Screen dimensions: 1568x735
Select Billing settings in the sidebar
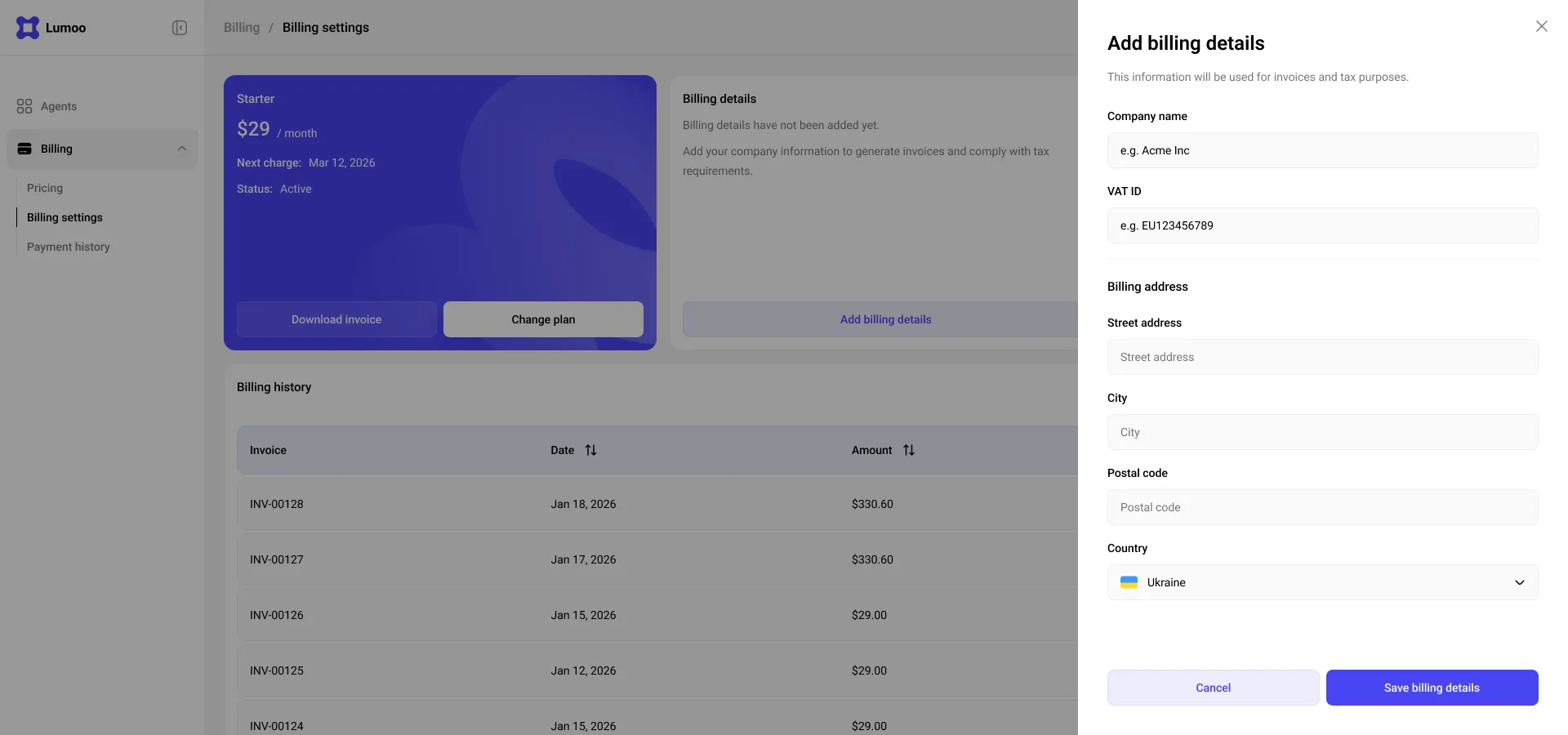[x=65, y=217]
